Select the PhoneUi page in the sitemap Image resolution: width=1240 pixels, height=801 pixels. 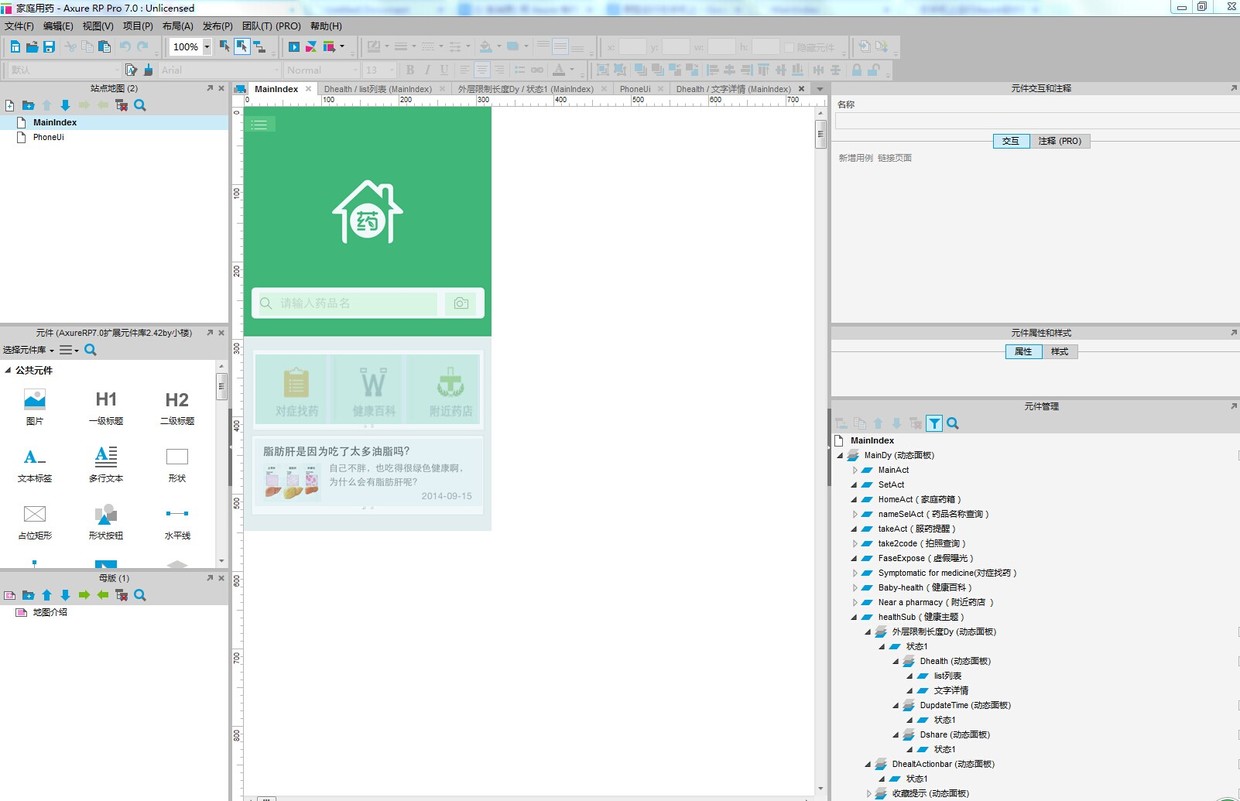coord(48,137)
